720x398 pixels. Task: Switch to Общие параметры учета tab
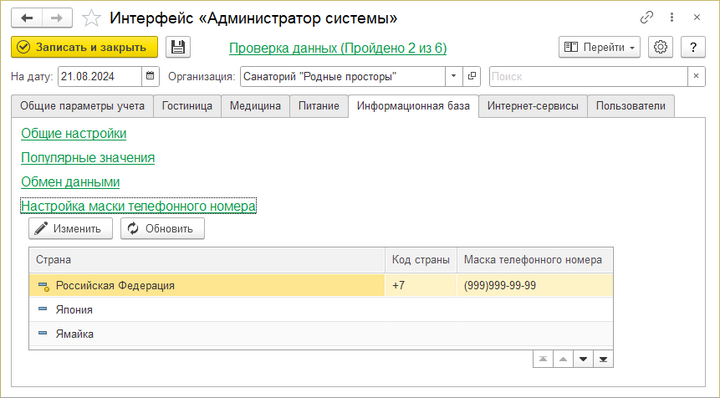tap(82, 106)
